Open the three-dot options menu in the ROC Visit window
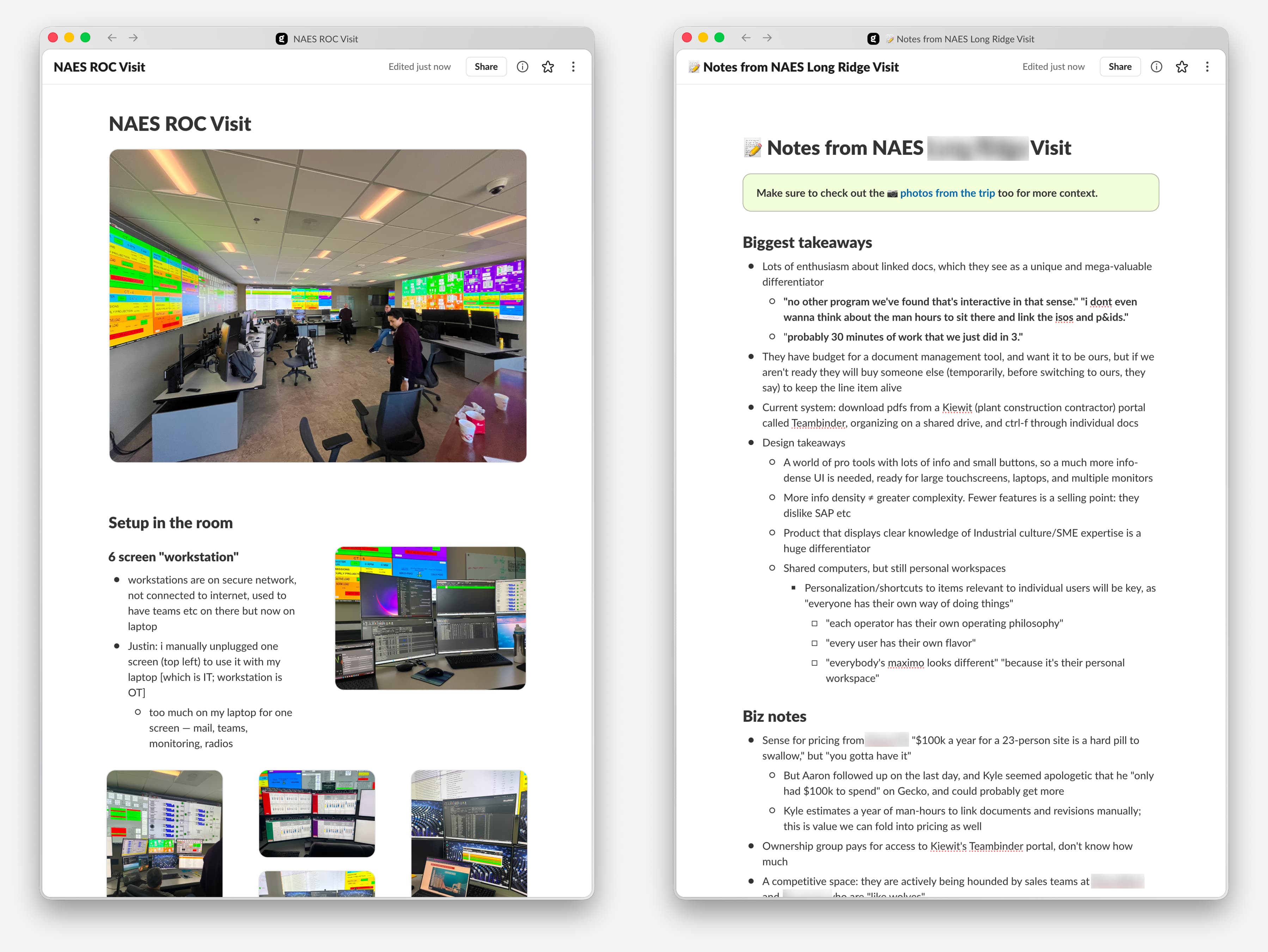The height and width of the screenshot is (952, 1268). pyautogui.click(x=573, y=67)
